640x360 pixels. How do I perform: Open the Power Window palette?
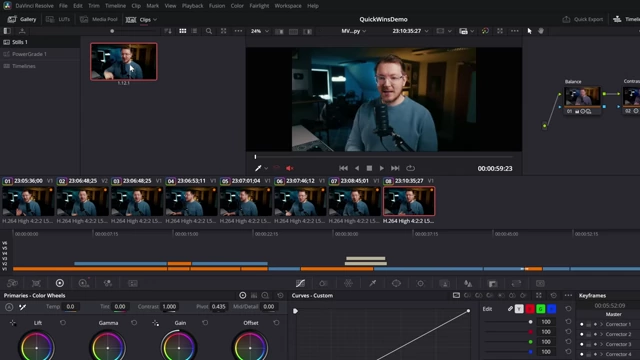point(396,283)
